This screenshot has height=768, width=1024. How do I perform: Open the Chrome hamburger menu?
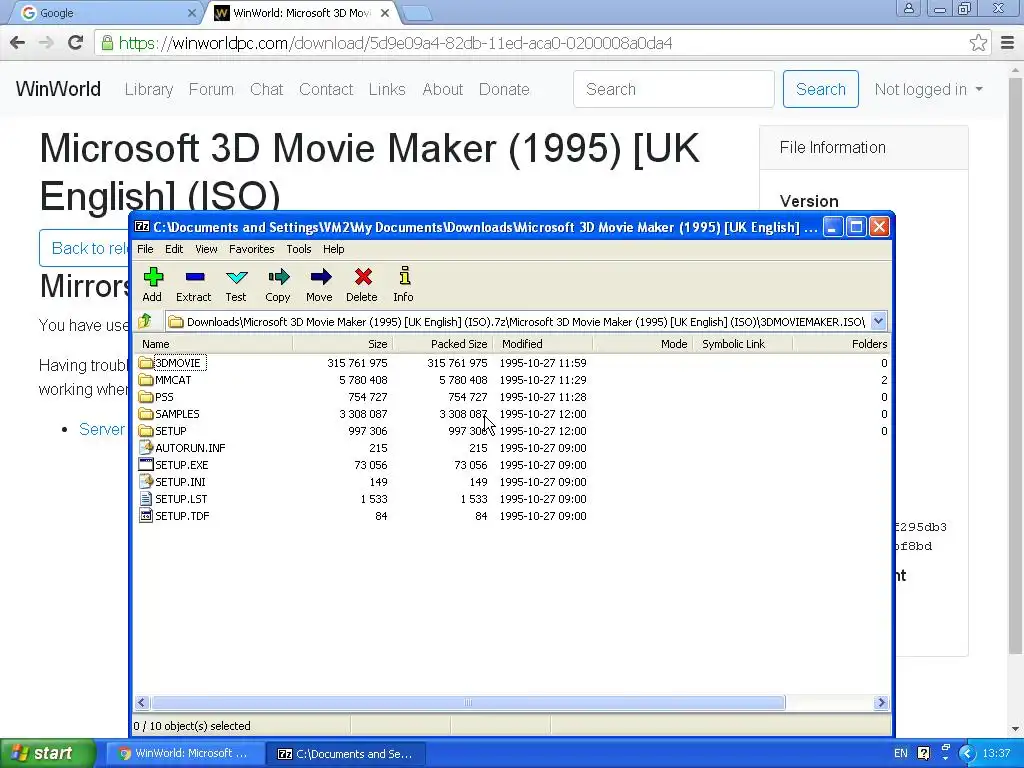1007,43
